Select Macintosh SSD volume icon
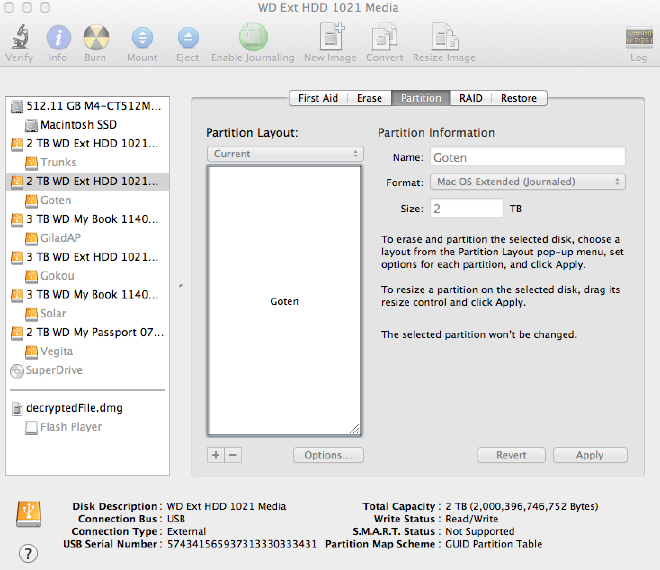 (31, 125)
